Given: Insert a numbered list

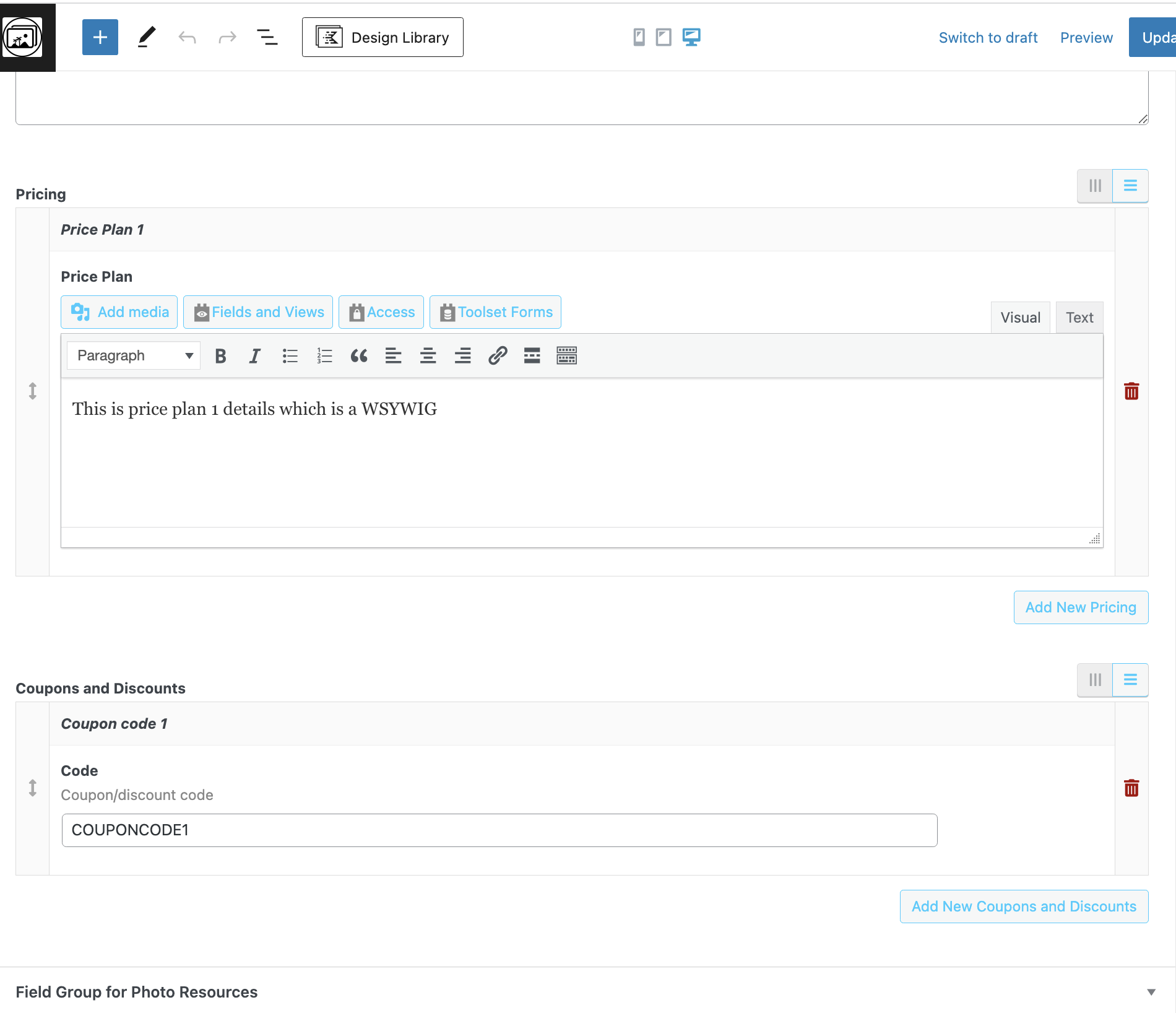Looking at the screenshot, I should [x=324, y=356].
